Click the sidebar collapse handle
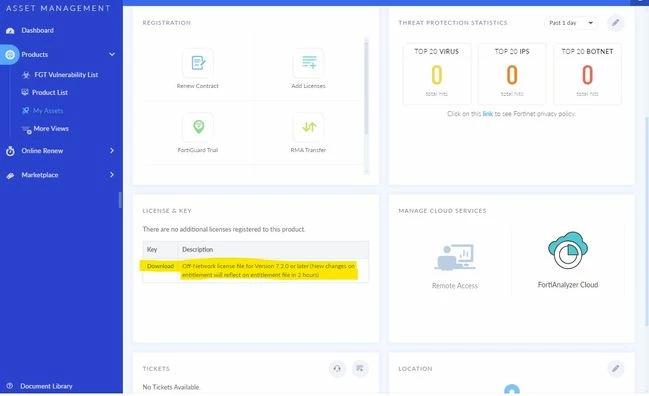Image resolution: width=649 pixels, height=396 pixels. pyautogui.click(x=120, y=200)
